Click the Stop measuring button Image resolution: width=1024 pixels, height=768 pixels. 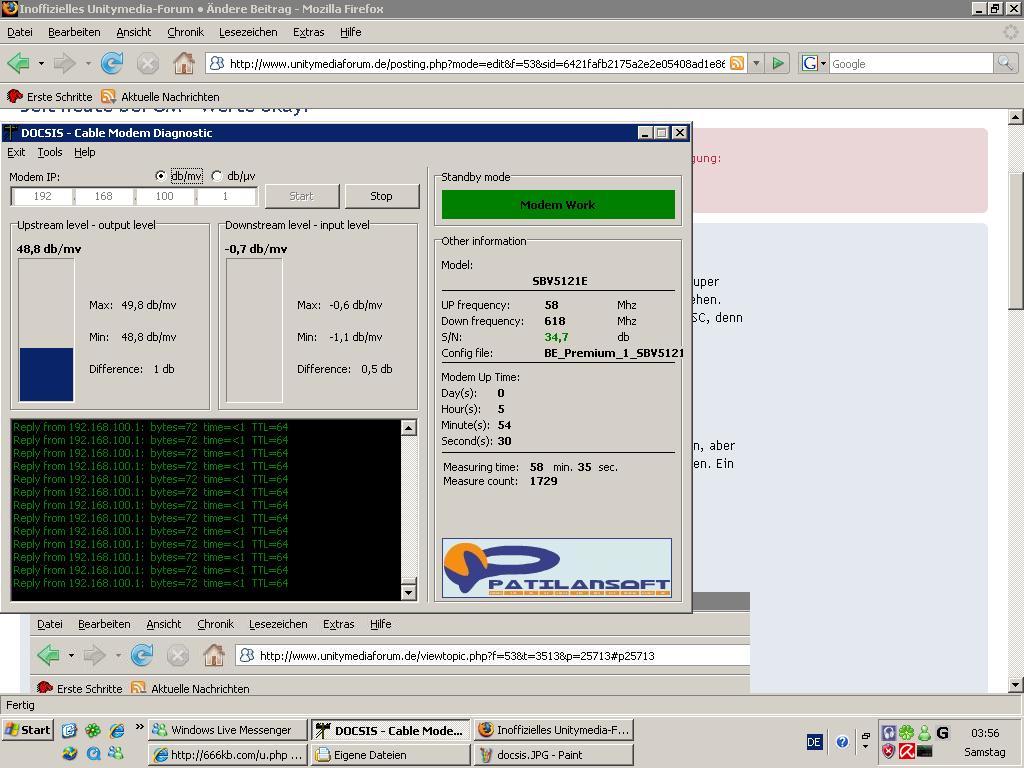[x=381, y=196]
